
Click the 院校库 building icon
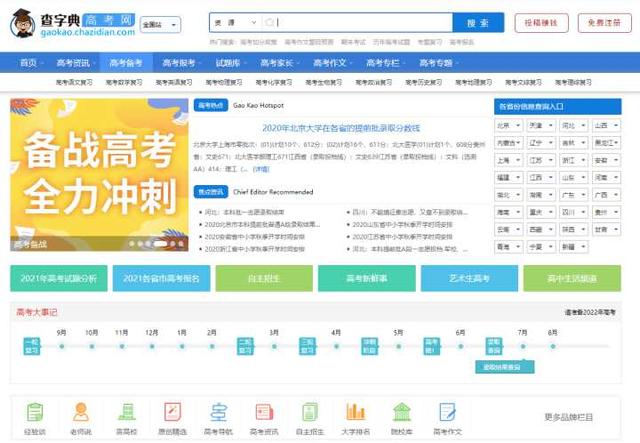(401, 415)
